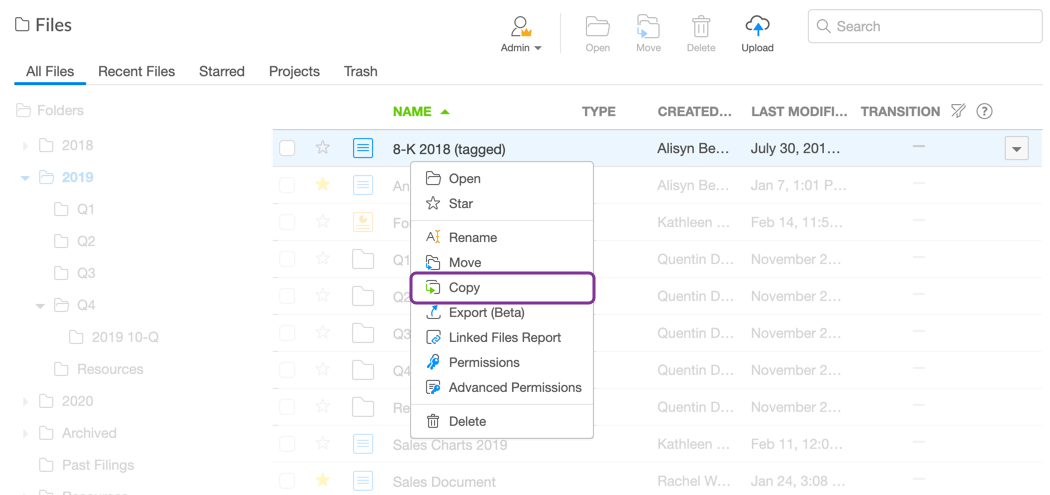Image resolution: width=1050 pixels, height=495 pixels.
Task: Choose Rename from the context menu
Action: 502,238
